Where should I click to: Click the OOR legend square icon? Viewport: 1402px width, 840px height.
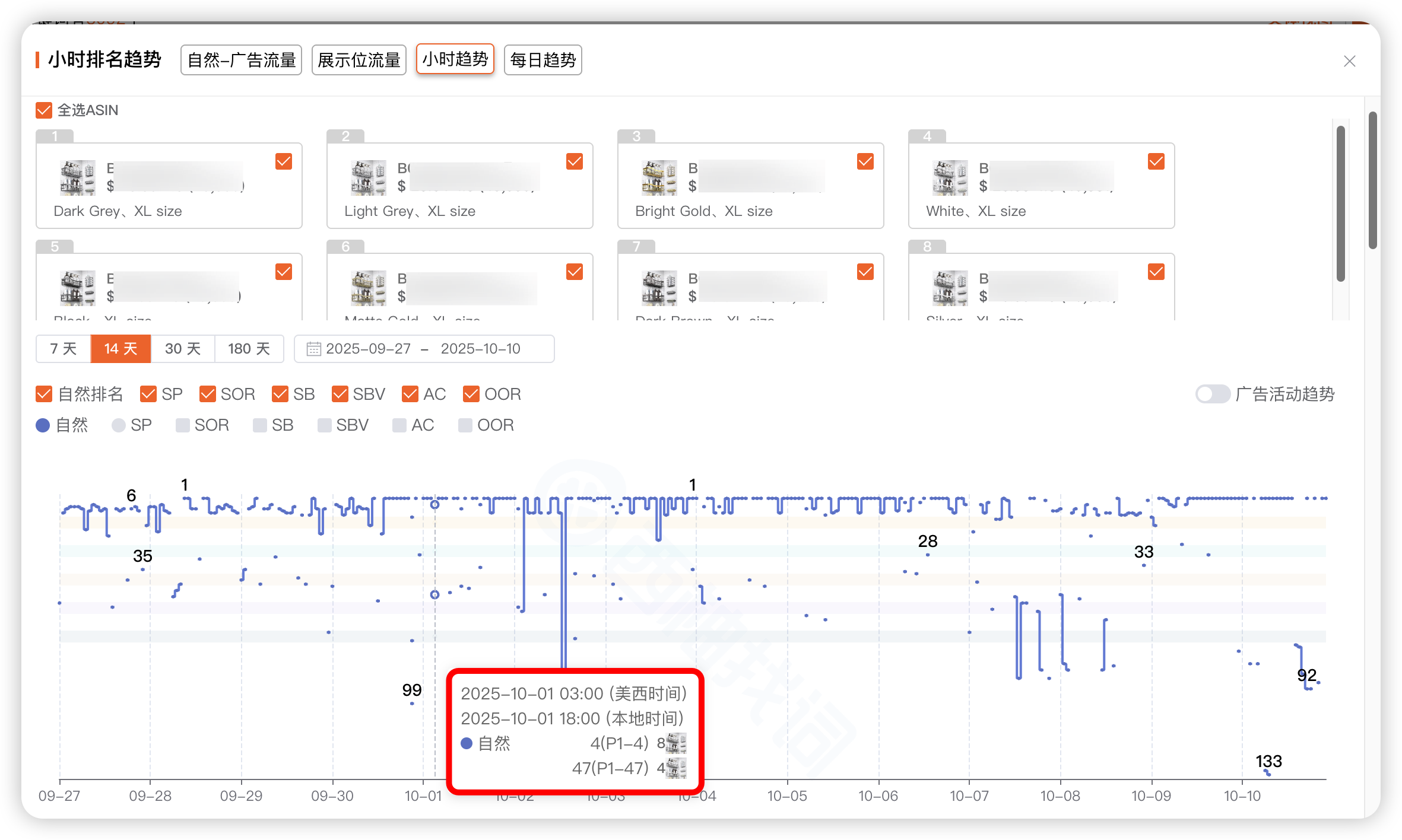(x=465, y=425)
